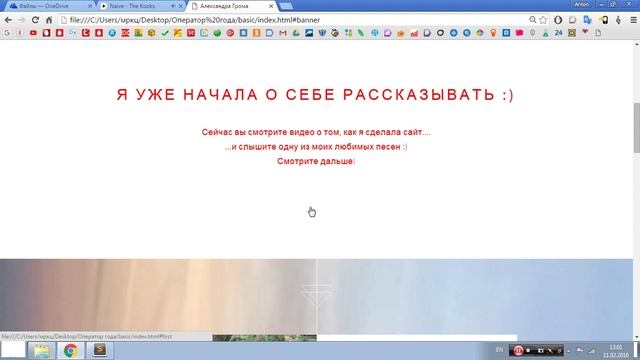Open the red bar chart bookmark
The width and height of the screenshot is (640, 360).
coord(414,33)
